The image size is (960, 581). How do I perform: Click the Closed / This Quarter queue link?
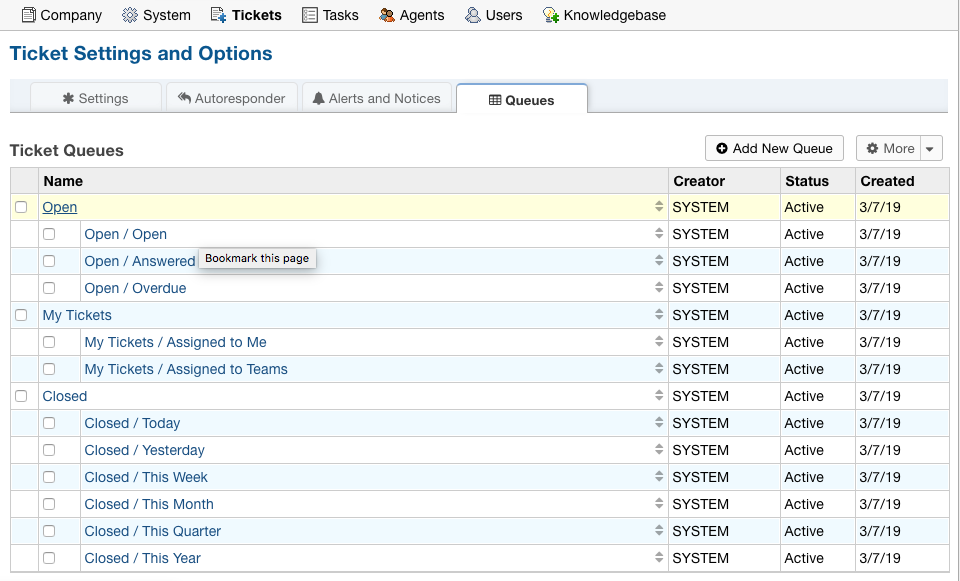[152, 531]
